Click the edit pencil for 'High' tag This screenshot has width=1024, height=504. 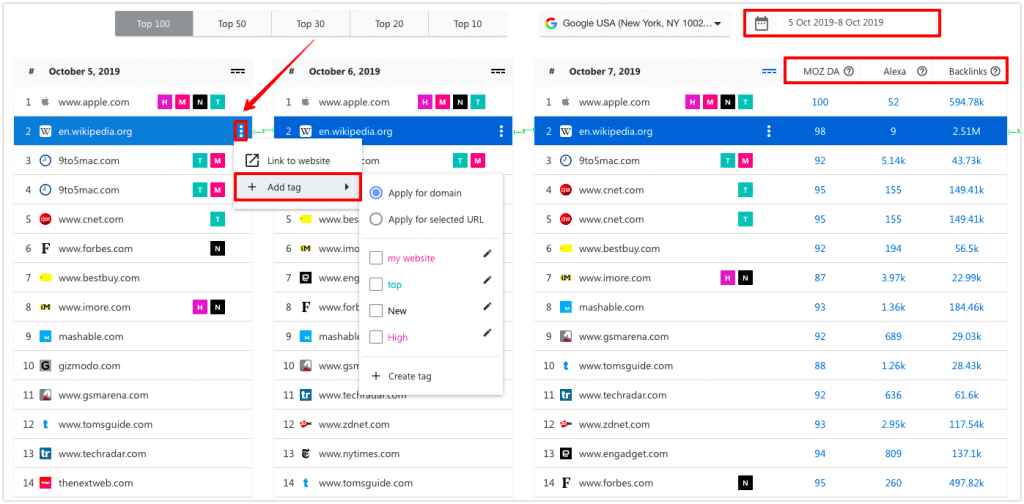point(487,333)
